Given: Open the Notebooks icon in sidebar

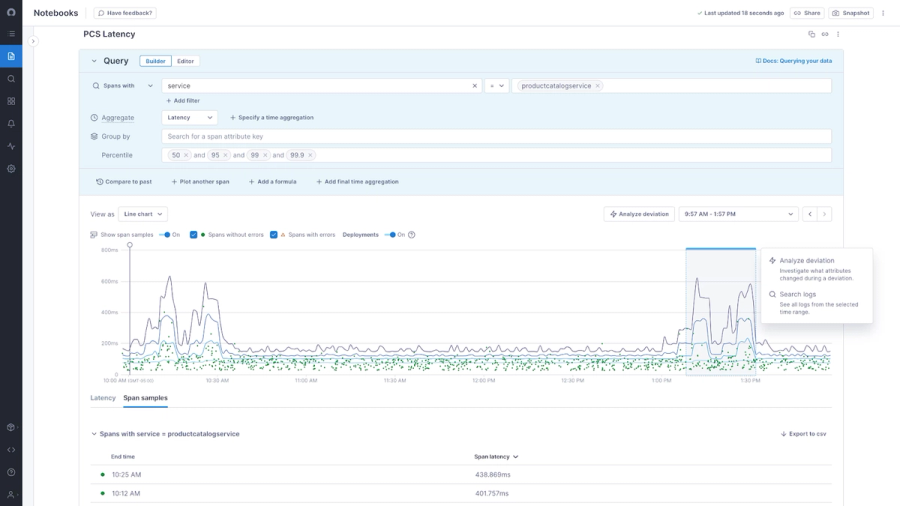Looking at the screenshot, I should click(11, 56).
